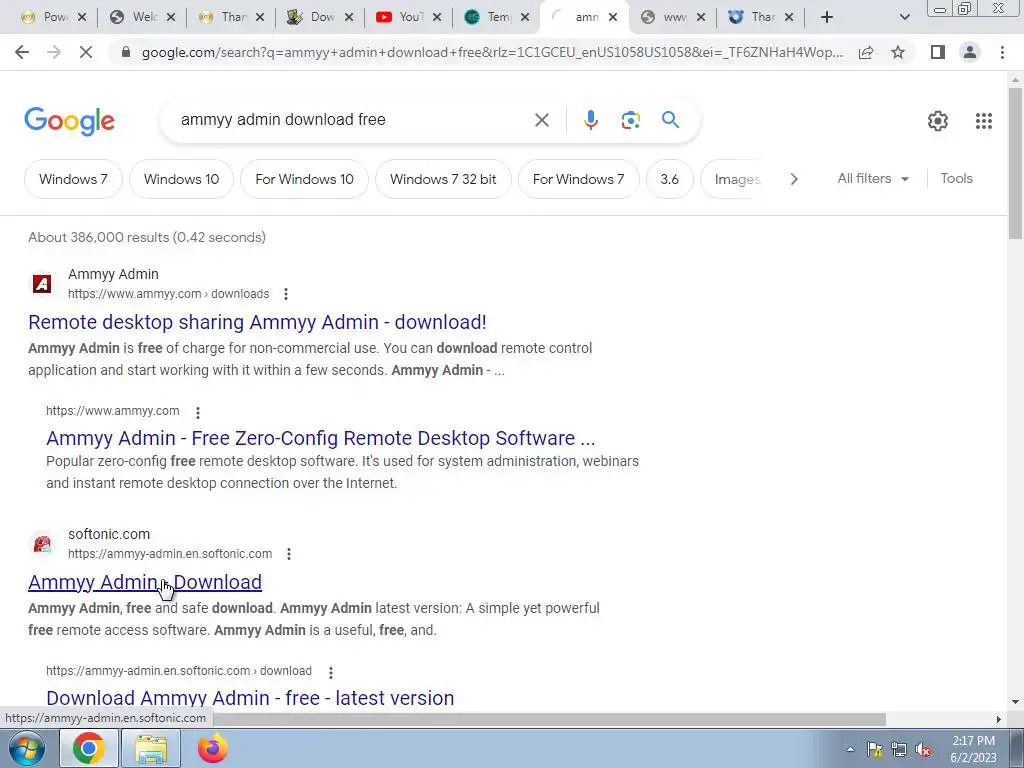Click the horizontal scrollbar right arrow
Screen dimensions: 1024x768
coord(998,719)
